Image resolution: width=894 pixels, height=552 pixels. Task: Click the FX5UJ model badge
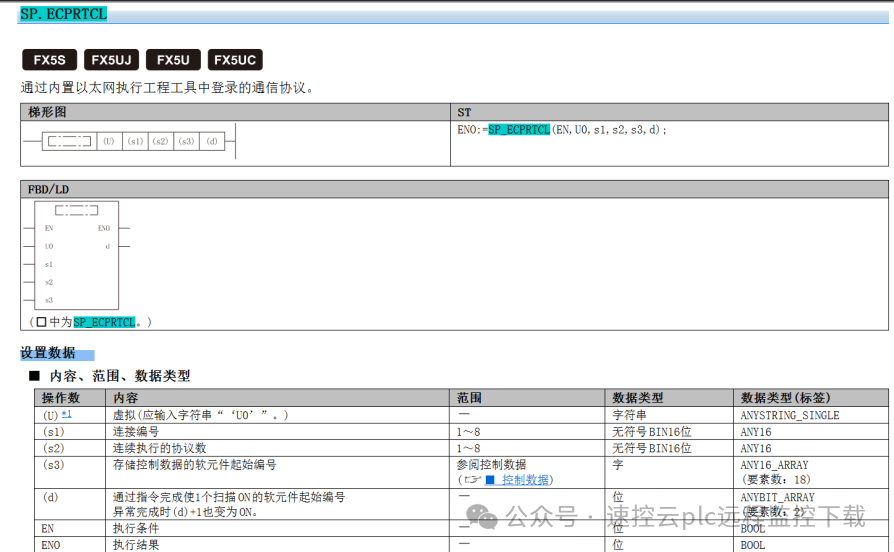(111, 60)
